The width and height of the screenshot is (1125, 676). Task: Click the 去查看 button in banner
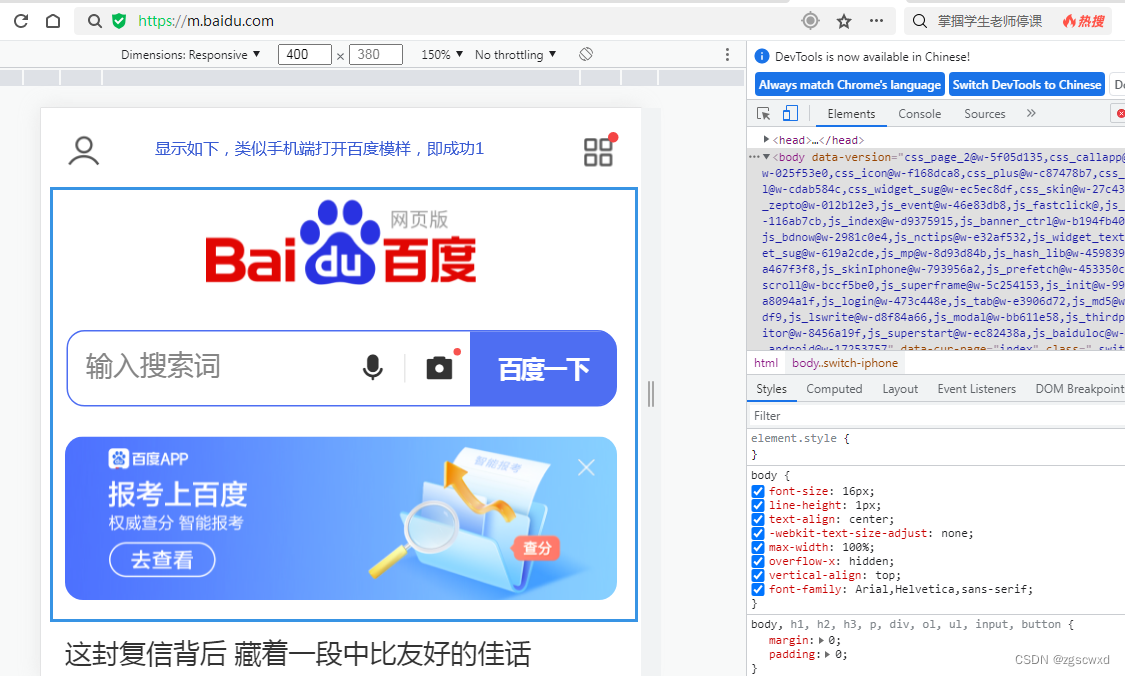[162, 559]
